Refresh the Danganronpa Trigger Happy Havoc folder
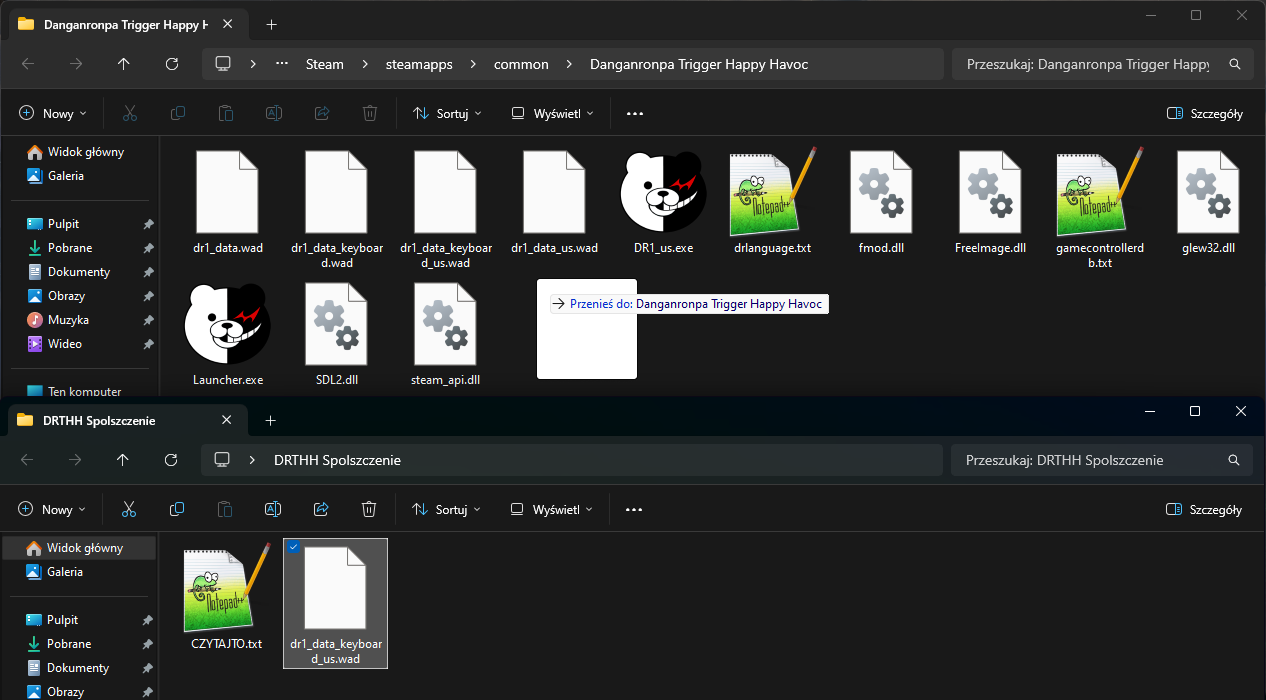The height and width of the screenshot is (700, 1266). click(171, 64)
